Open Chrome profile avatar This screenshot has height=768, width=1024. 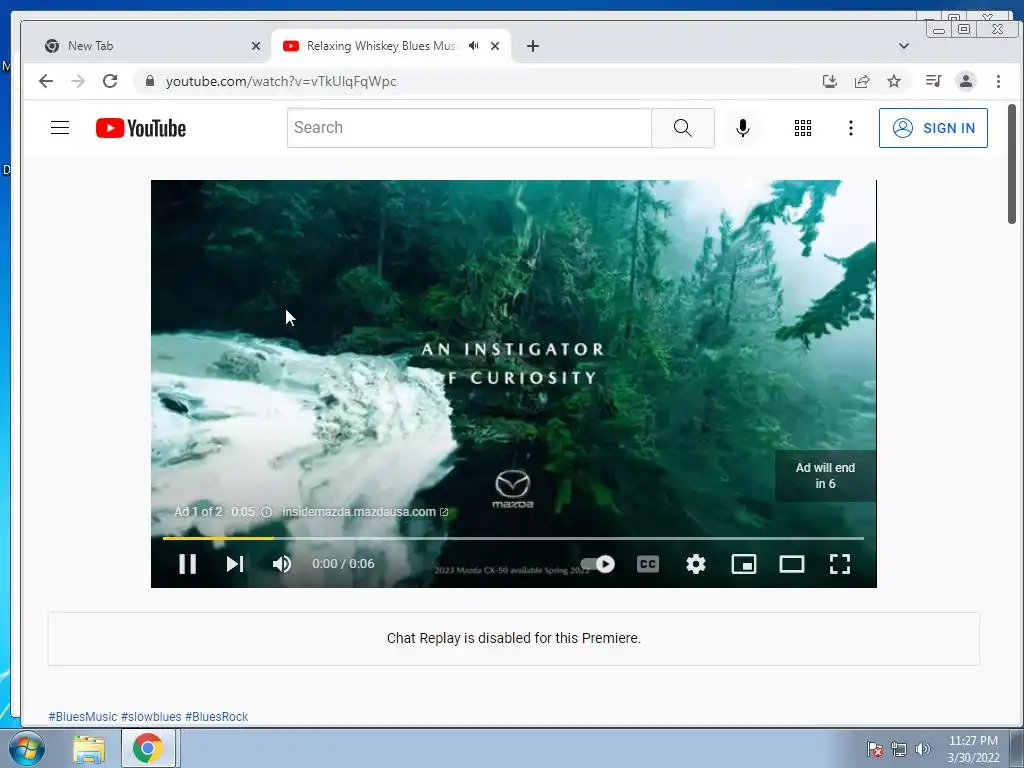click(965, 81)
